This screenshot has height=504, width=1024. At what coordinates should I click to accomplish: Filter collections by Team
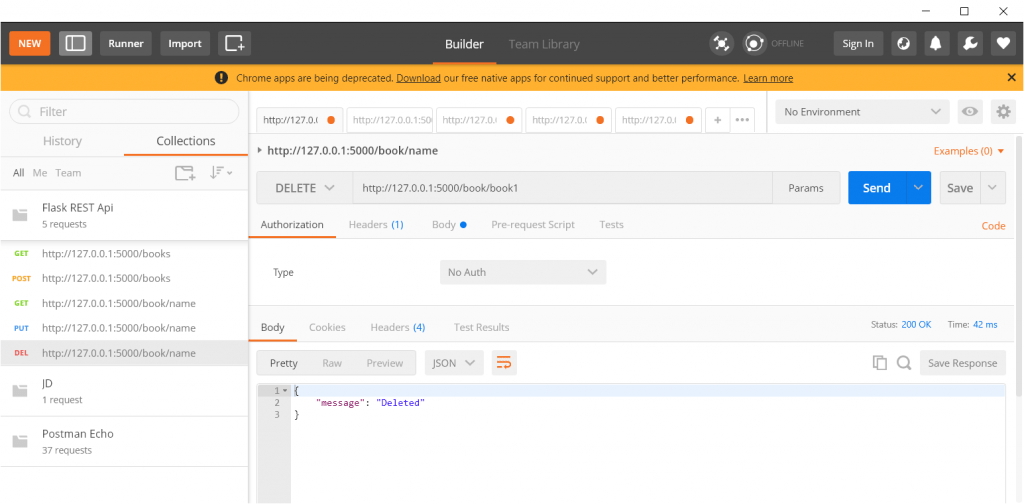point(68,173)
